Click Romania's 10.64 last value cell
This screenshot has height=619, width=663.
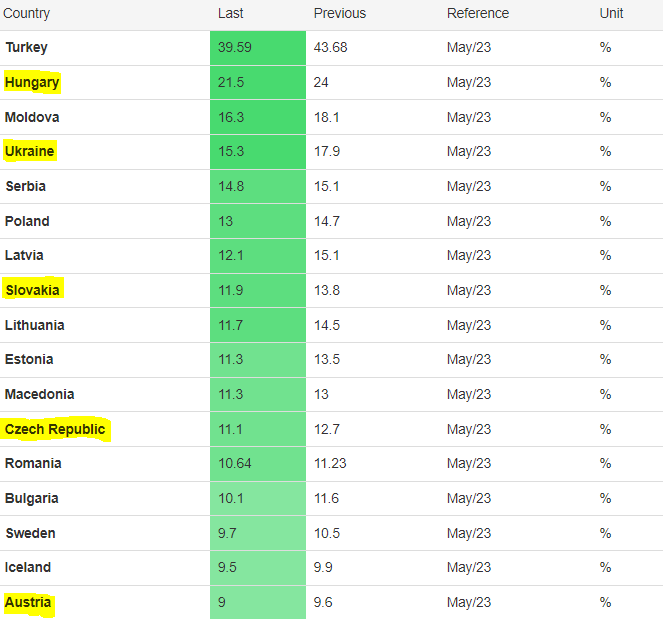click(x=257, y=463)
